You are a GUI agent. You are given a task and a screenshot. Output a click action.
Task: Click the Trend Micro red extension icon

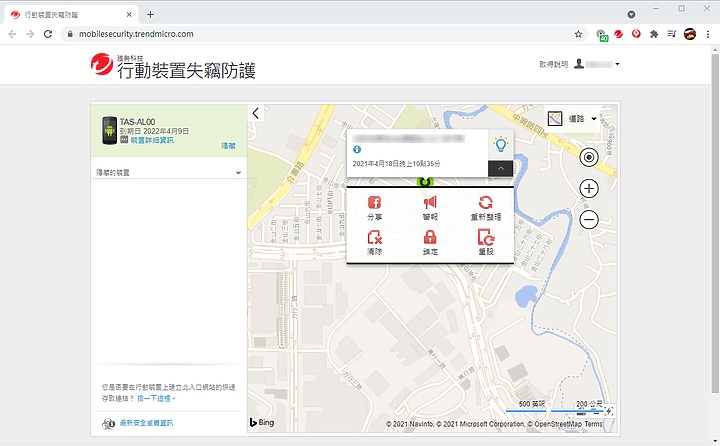(619, 34)
